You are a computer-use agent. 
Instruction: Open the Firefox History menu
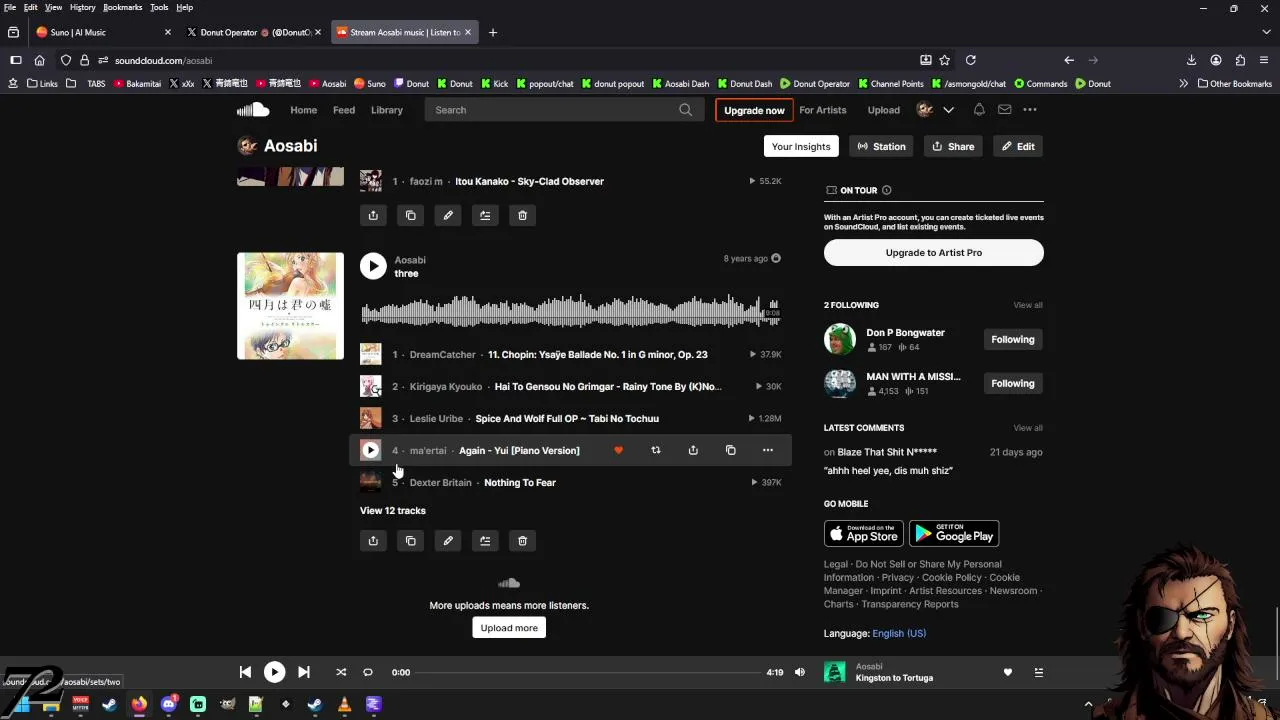click(83, 7)
